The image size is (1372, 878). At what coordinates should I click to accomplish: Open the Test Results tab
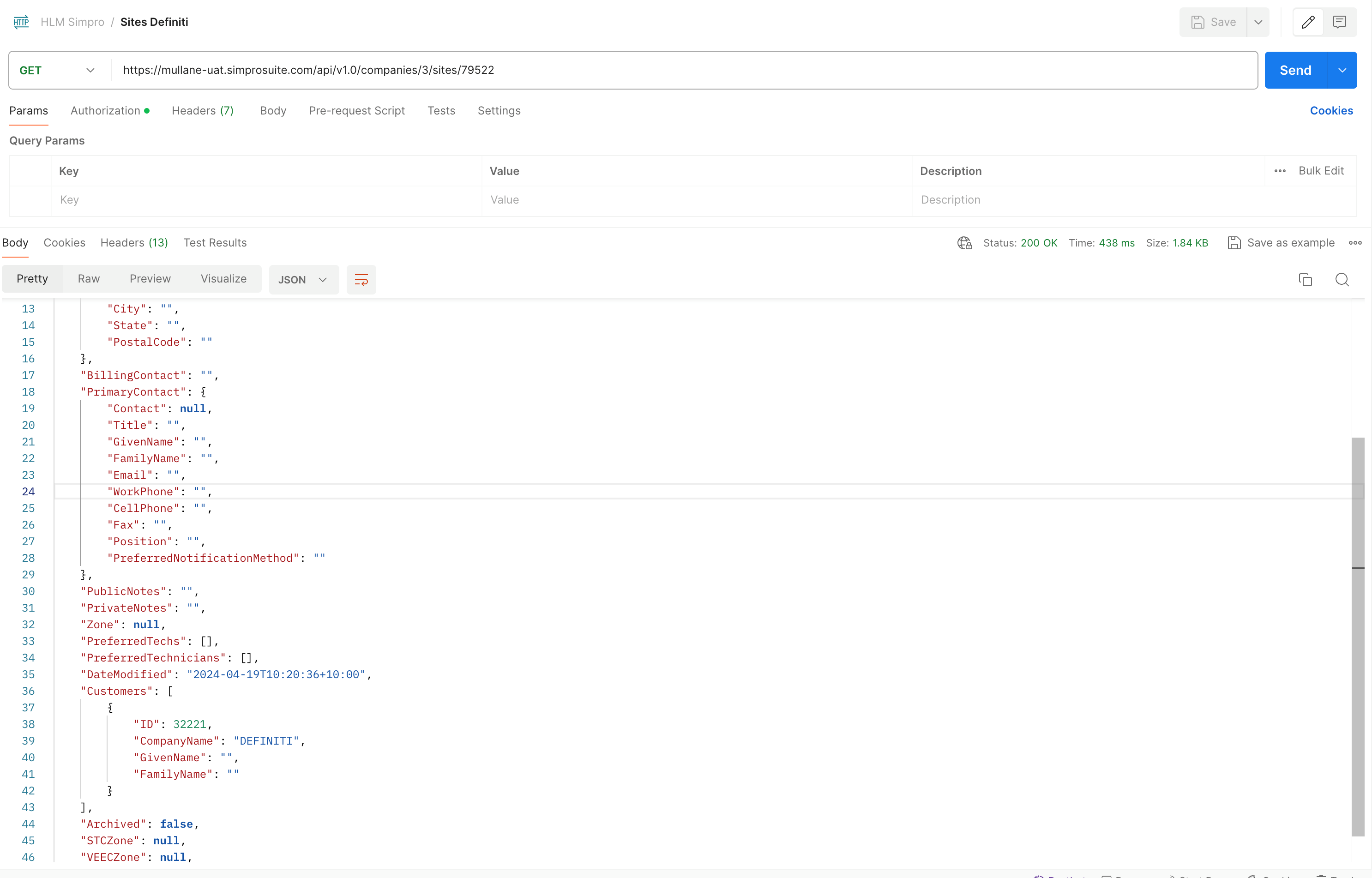pyautogui.click(x=215, y=243)
